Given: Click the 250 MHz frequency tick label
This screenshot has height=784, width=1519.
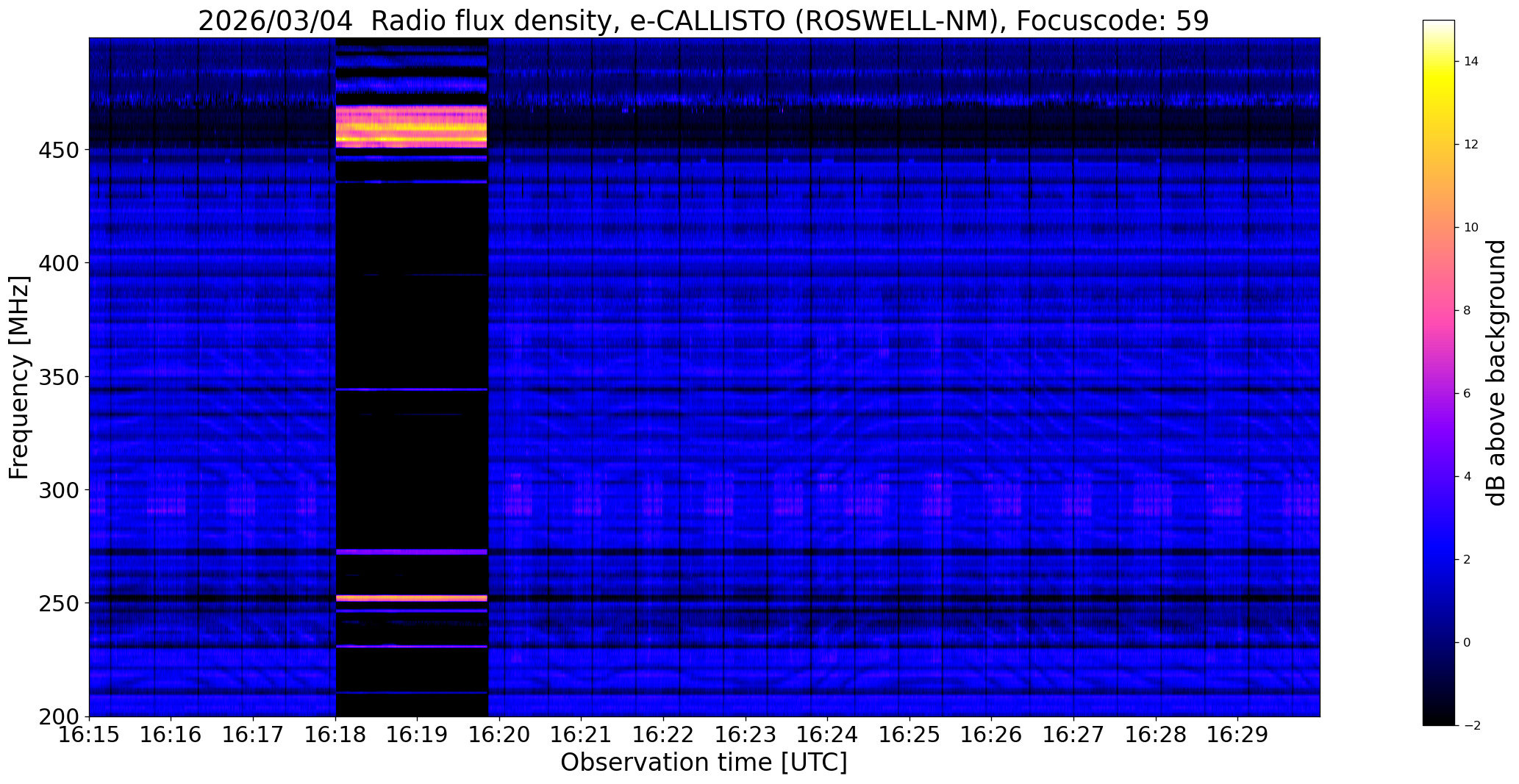Looking at the screenshot, I should pos(58,603).
